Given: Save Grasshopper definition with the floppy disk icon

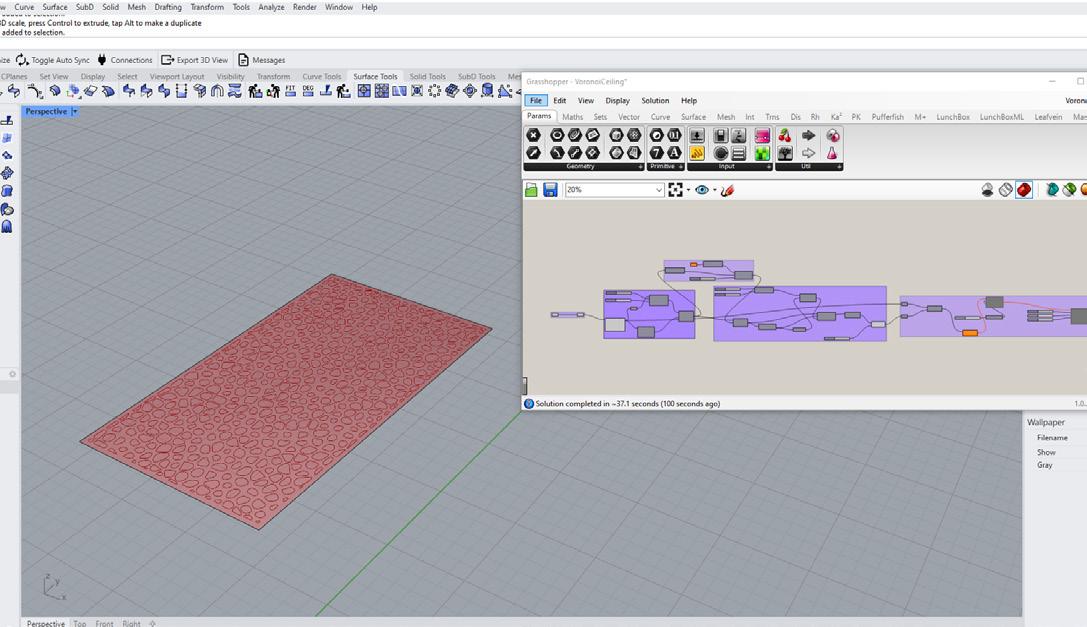Looking at the screenshot, I should [550, 190].
